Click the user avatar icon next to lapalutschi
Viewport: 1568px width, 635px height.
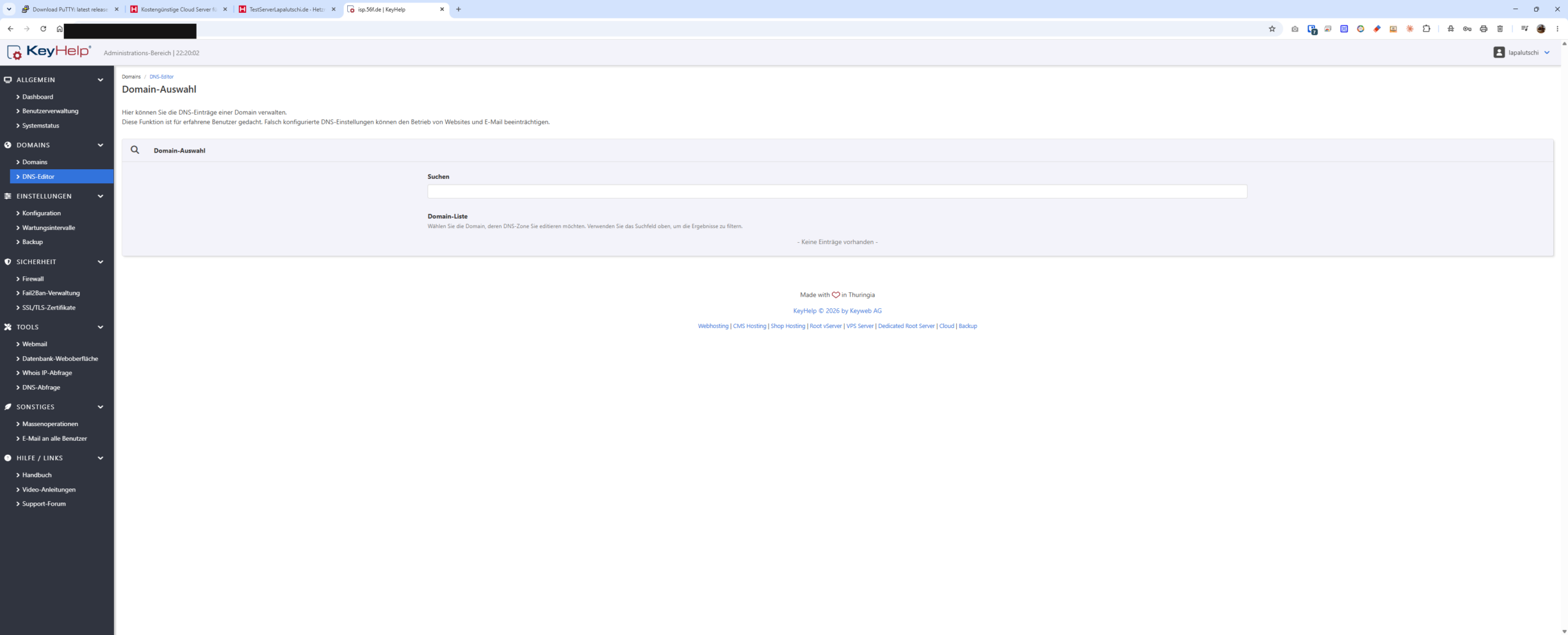[1499, 53]
